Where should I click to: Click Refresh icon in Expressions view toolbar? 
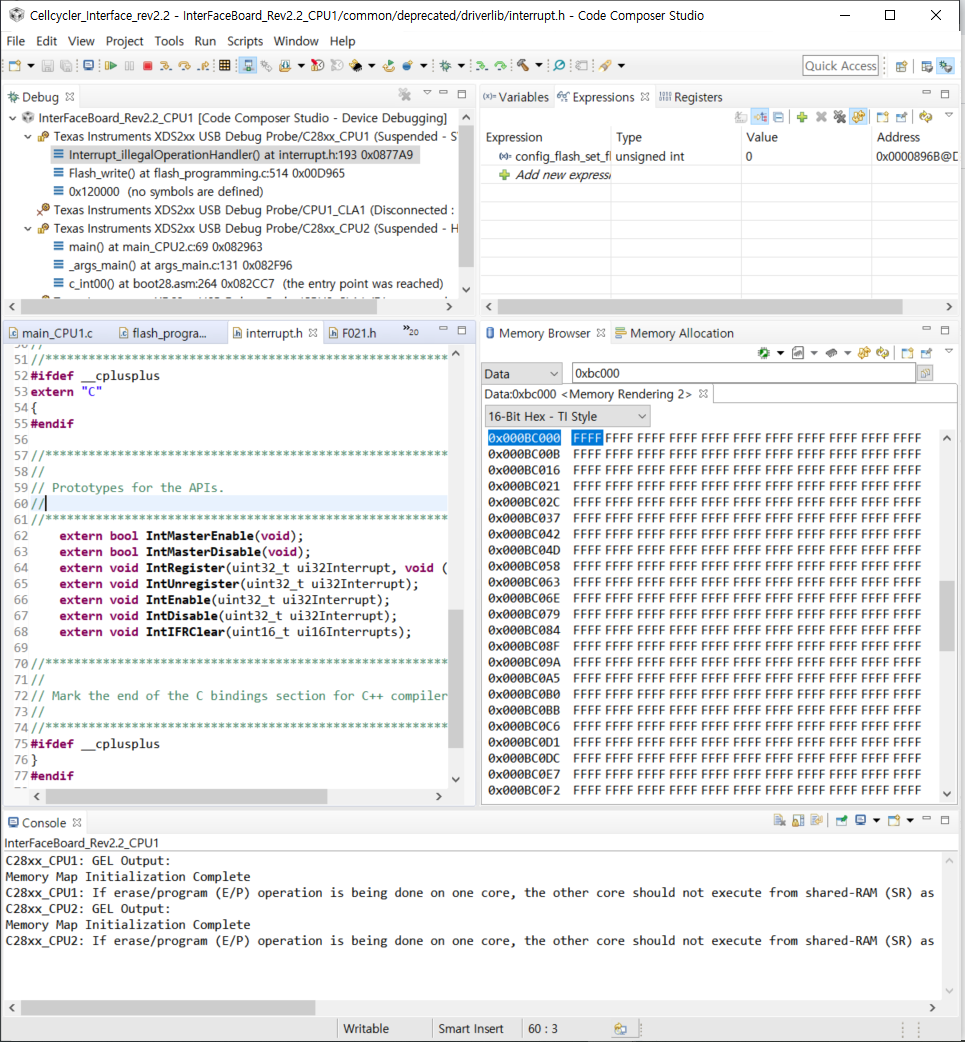click(x=926, y=117)
